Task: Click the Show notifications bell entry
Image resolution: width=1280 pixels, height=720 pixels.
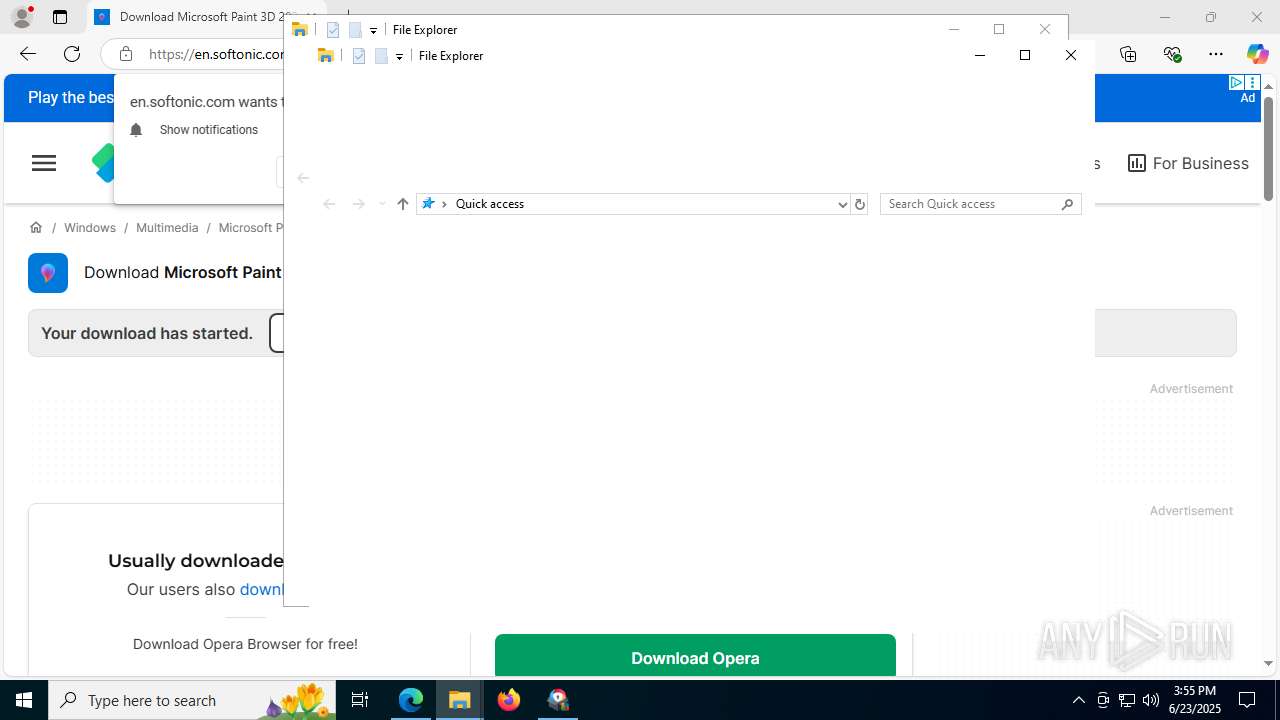Action: pos(194,130)
